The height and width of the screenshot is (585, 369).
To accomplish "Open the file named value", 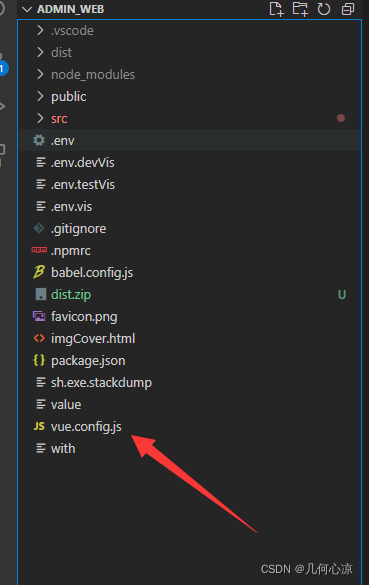I will [x=66, y=404].
